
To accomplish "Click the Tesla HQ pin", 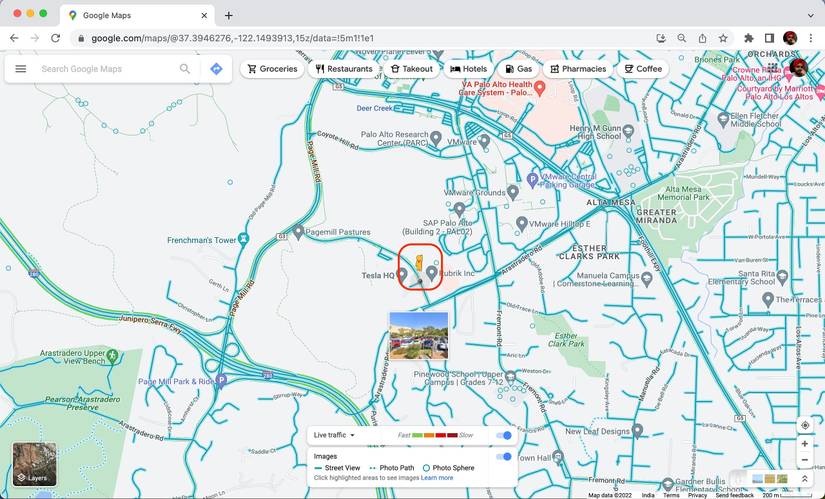I will pos(402,274).
